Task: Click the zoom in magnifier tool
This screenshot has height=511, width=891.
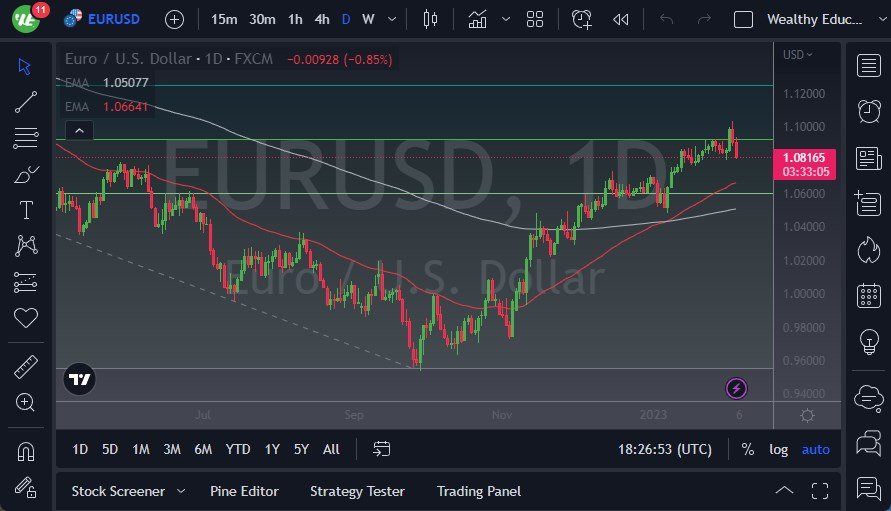Action: tap(26, 402)
